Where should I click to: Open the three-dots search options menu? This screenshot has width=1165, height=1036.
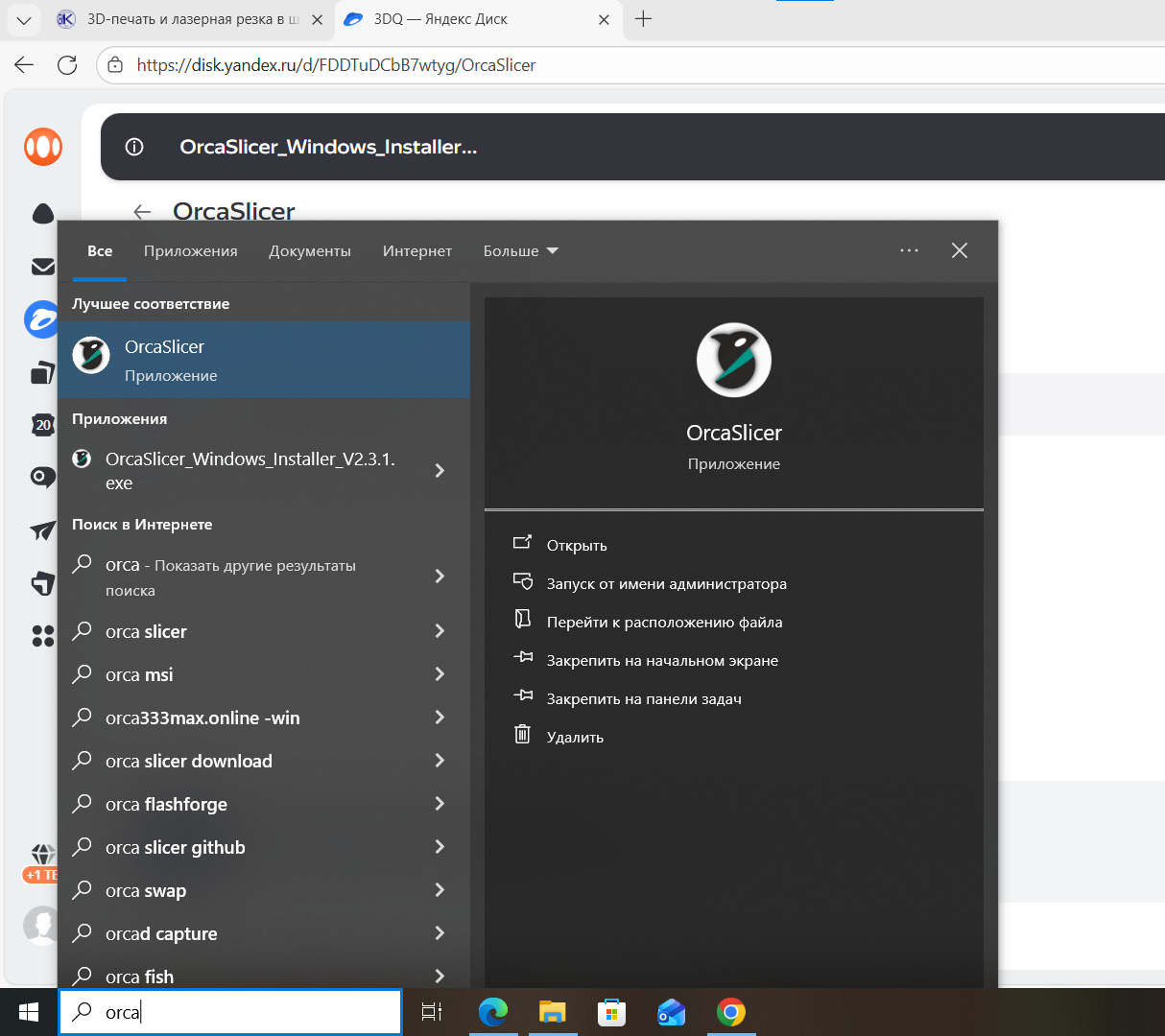click(x=909, y=250)
